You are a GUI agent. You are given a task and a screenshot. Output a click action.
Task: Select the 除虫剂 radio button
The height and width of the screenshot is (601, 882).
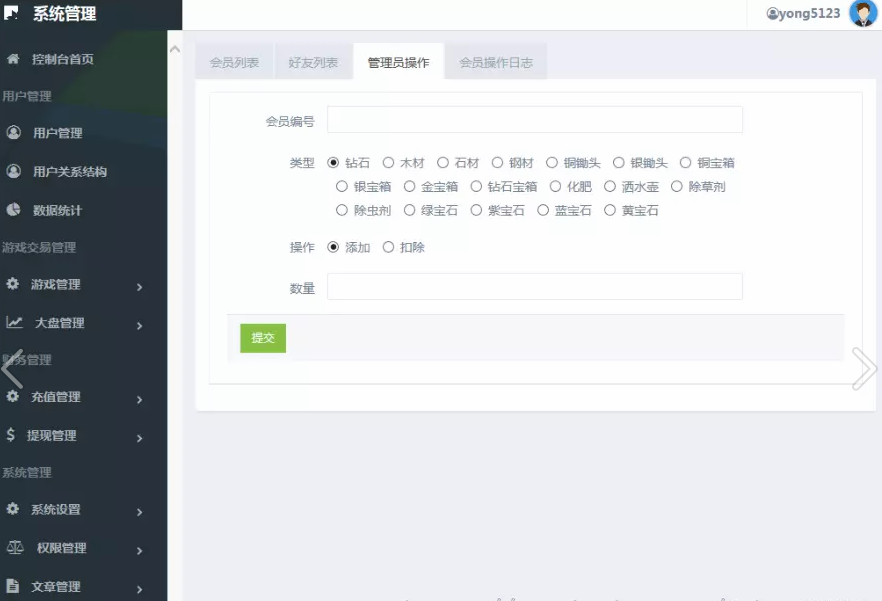click(x=341, y=210)
